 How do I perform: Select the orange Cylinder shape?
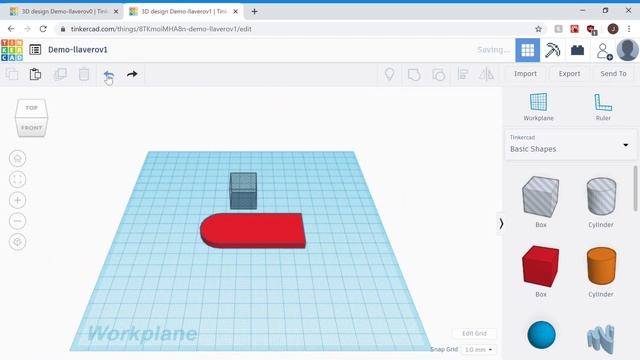(x=601, y=266)
